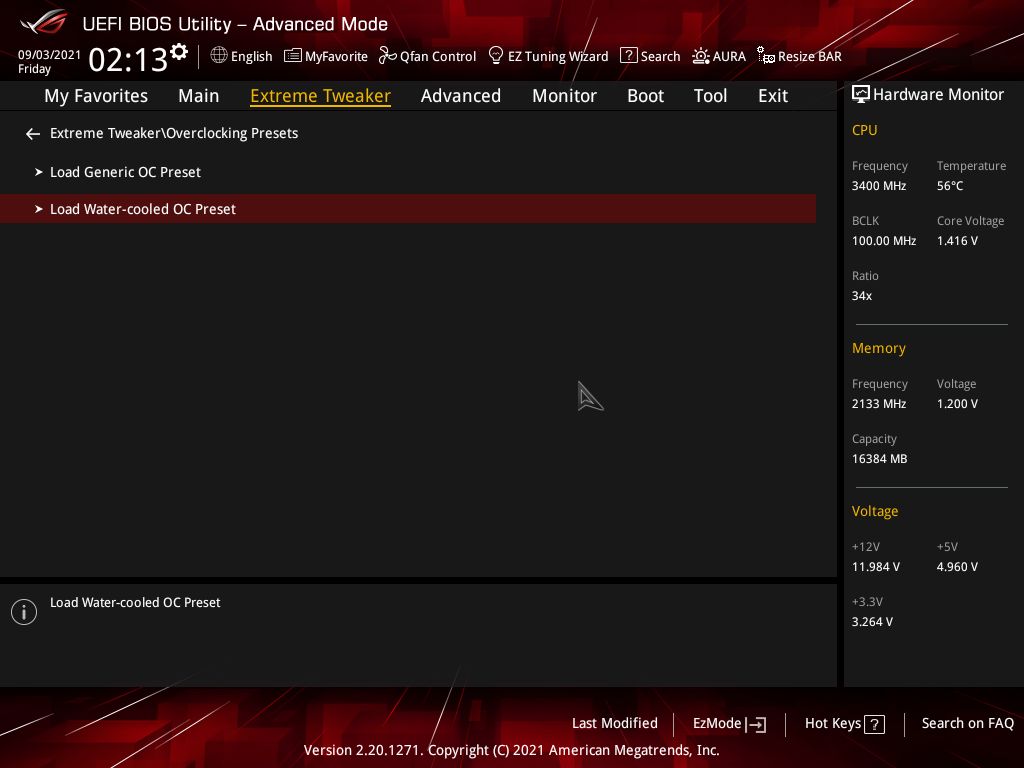Click the Search label in toolbar
1024x768 pixels.
(660, 56)
